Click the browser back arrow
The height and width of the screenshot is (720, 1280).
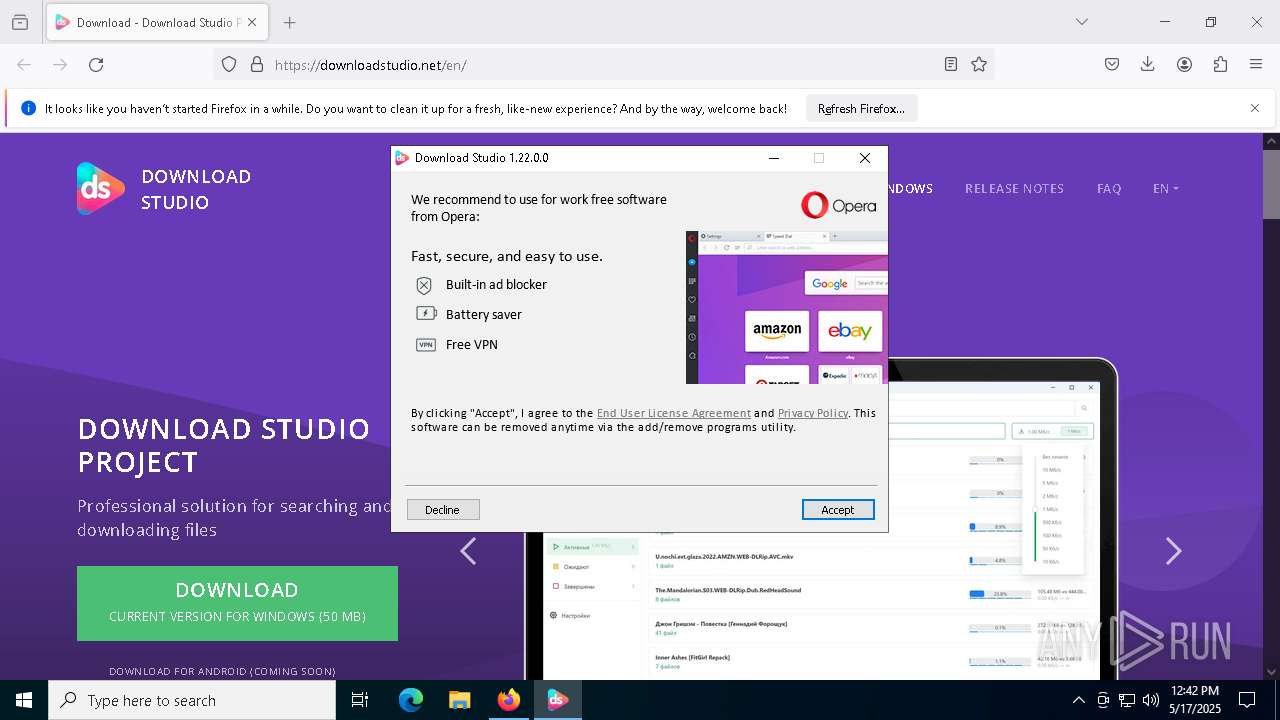[24, 64]
